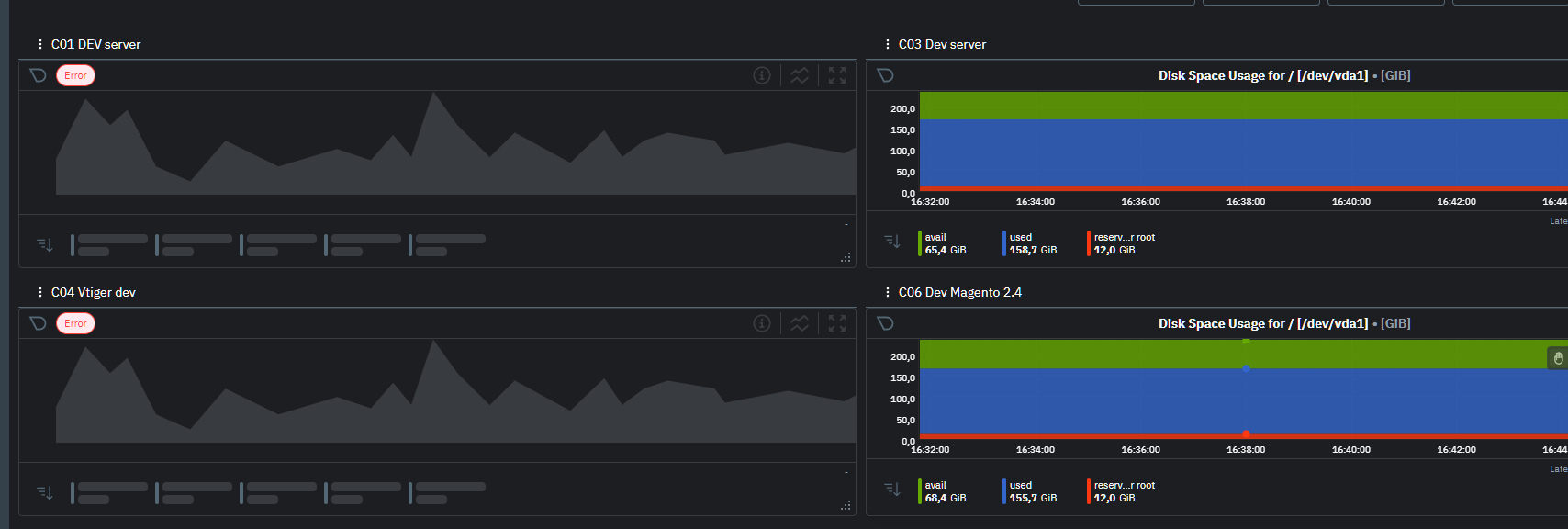Click the resize handle of C04 chart
Image resolution: width=1568 pixels, height=529 pixels.
pos(846,506)
